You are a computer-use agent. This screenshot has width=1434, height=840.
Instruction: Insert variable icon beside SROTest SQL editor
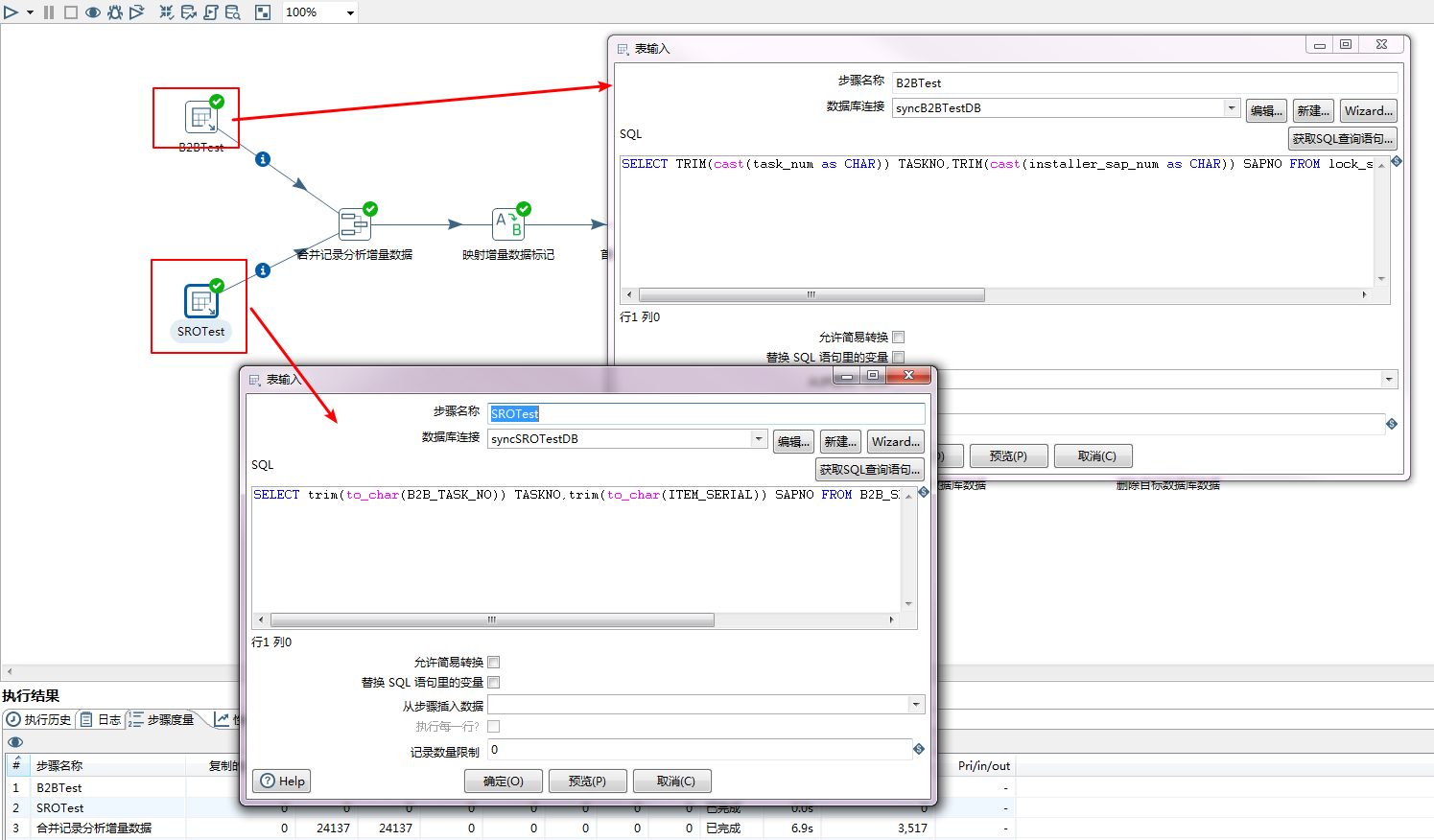pos(924,492)
